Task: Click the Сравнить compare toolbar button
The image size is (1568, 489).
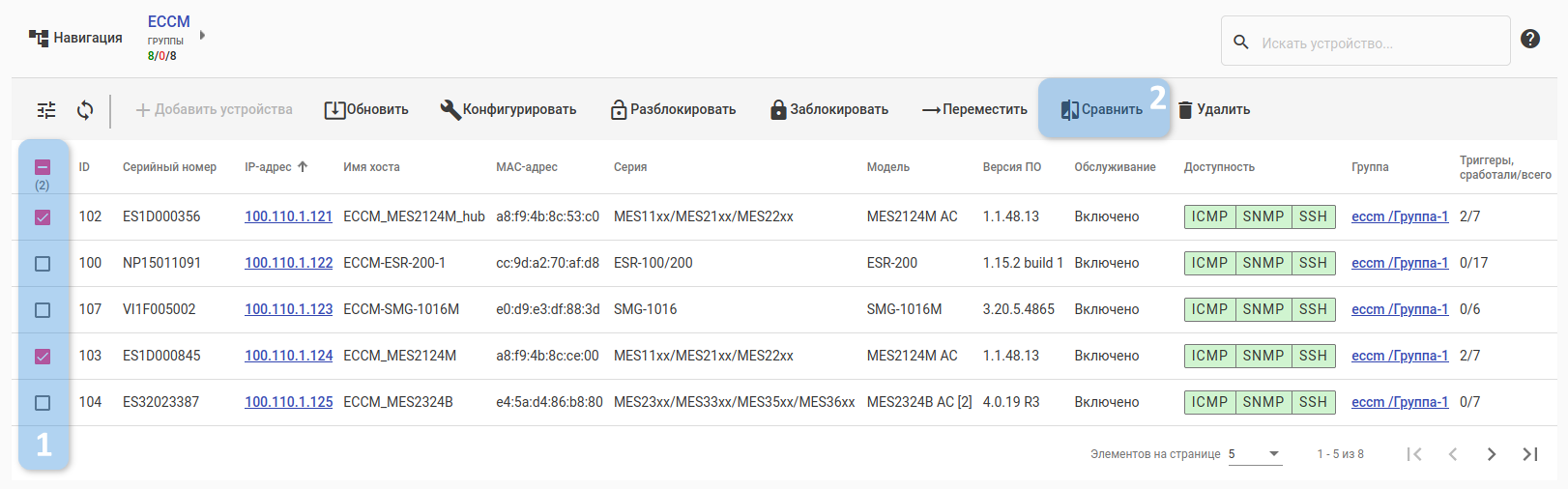Action: (1102, 110)
